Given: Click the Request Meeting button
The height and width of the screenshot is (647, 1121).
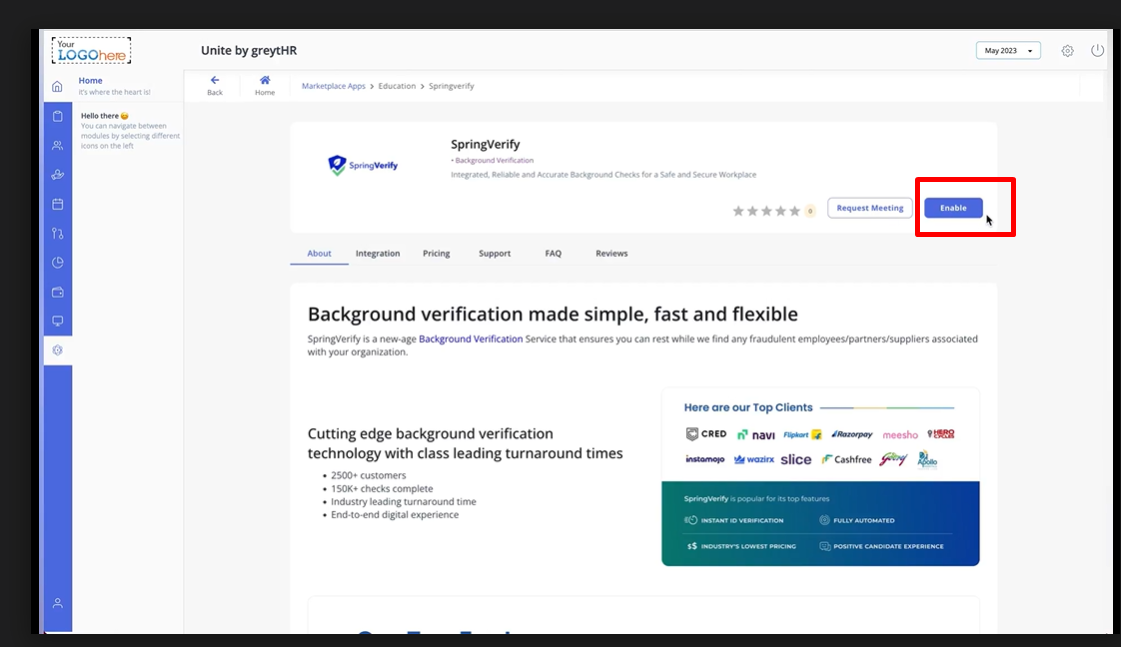Looking at the screenshot, I should pyautogui.click(x=869, y=208).
